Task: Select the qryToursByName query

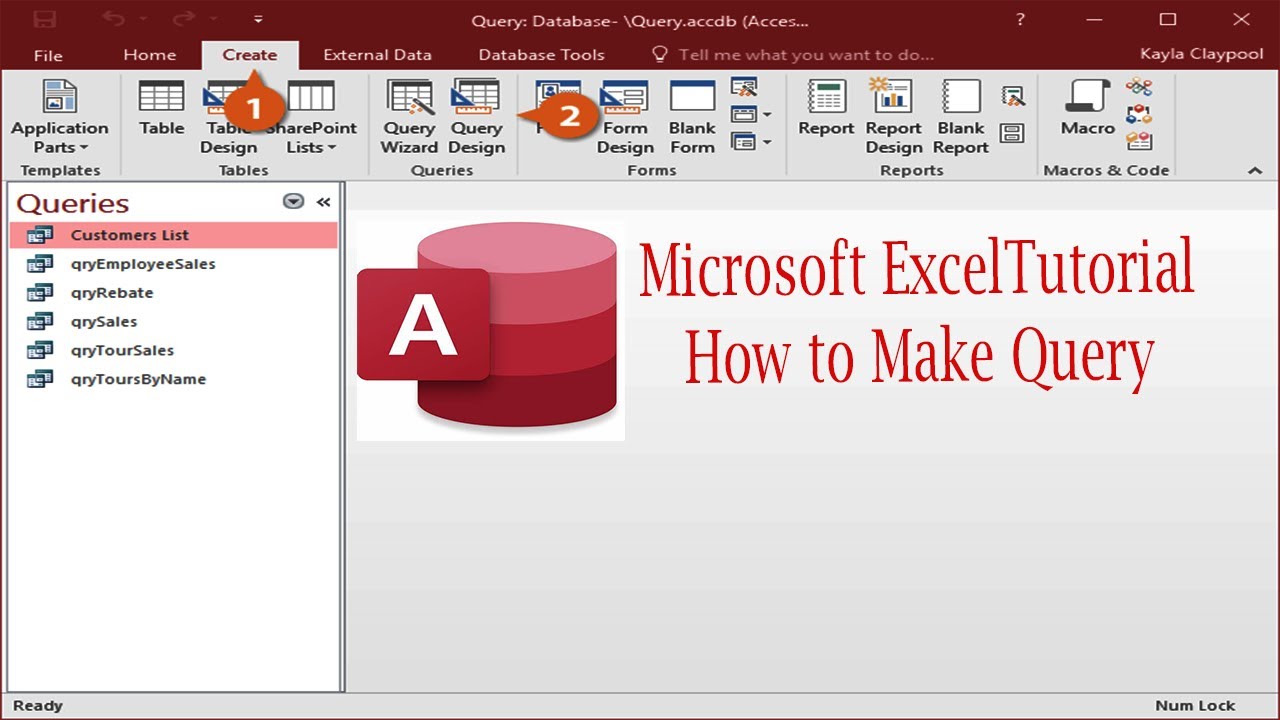Action: click(x=174, y=379)
